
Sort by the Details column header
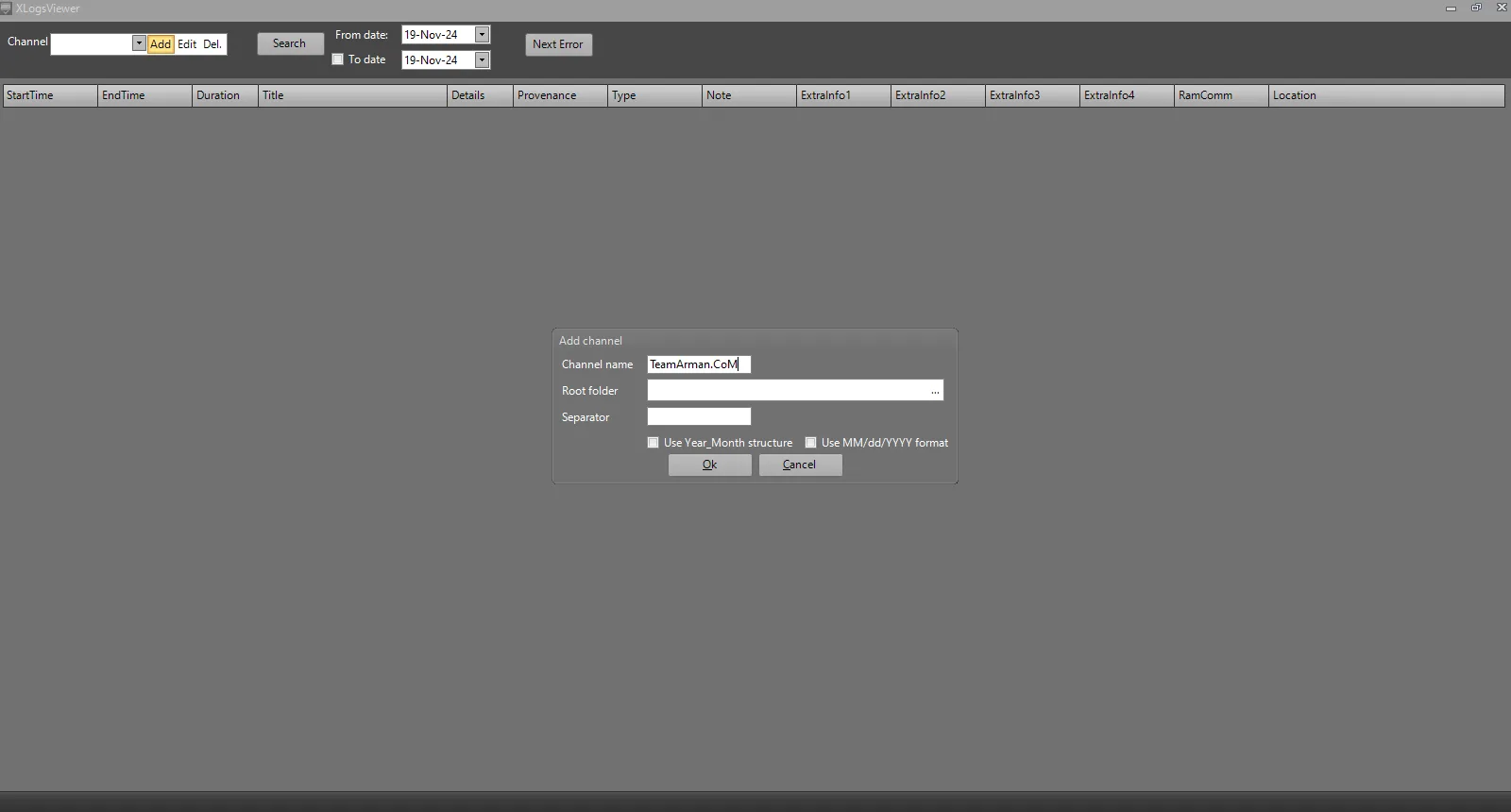[x=480, y=95]
